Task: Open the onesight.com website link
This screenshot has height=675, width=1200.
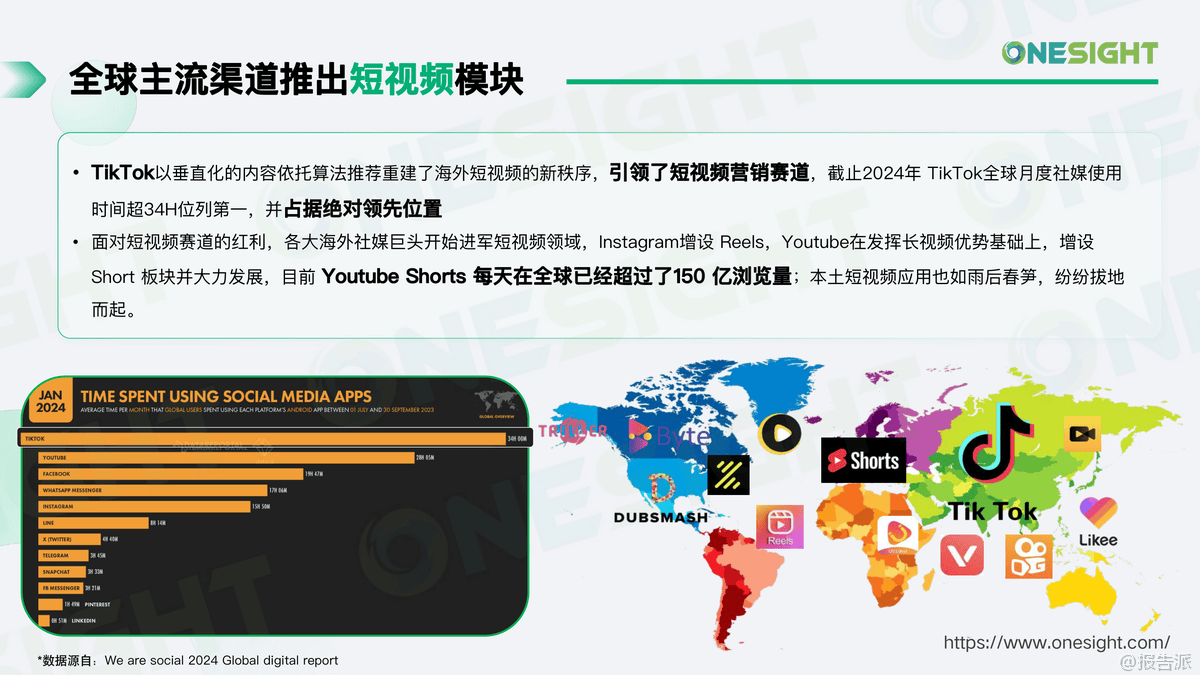Action: pyautogui.click(x=1056, y=642)
